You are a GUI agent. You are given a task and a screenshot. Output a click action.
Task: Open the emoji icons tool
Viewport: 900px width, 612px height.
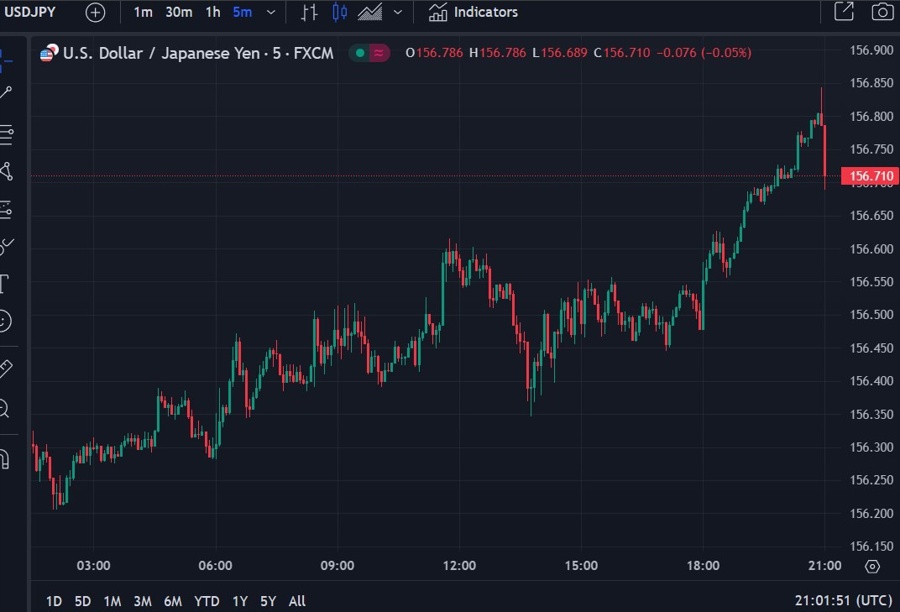point(5,321)
